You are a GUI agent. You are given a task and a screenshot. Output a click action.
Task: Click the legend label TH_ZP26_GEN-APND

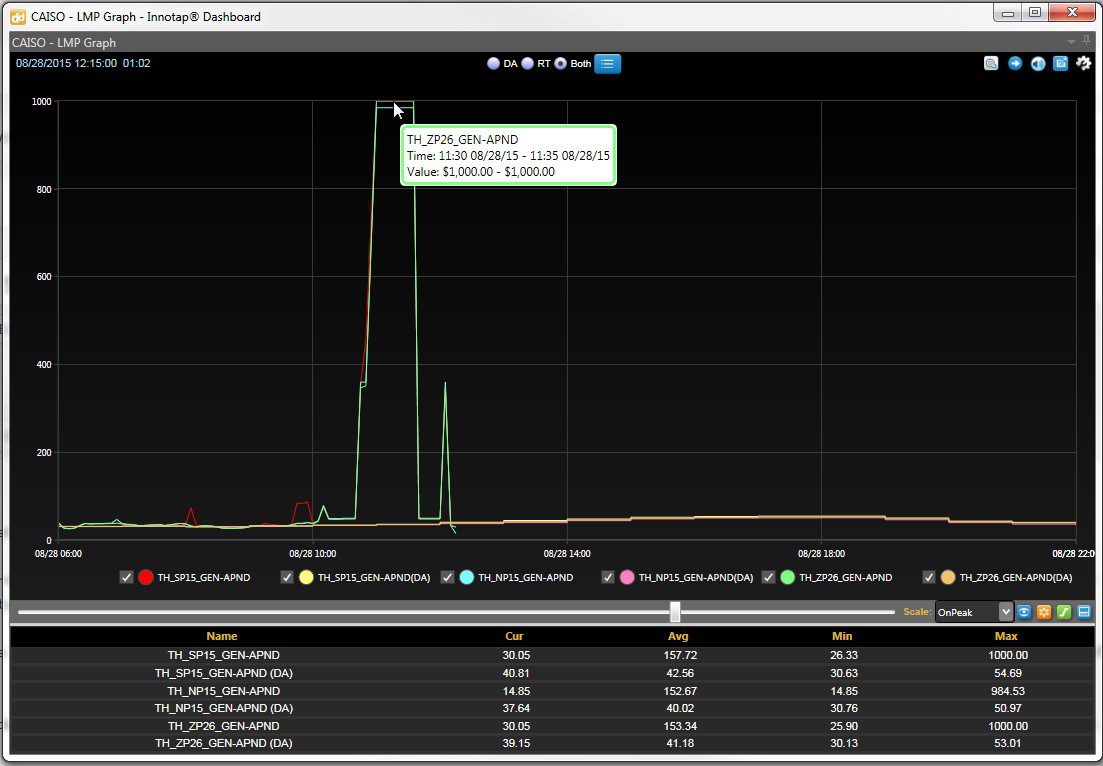coord(846,577)
